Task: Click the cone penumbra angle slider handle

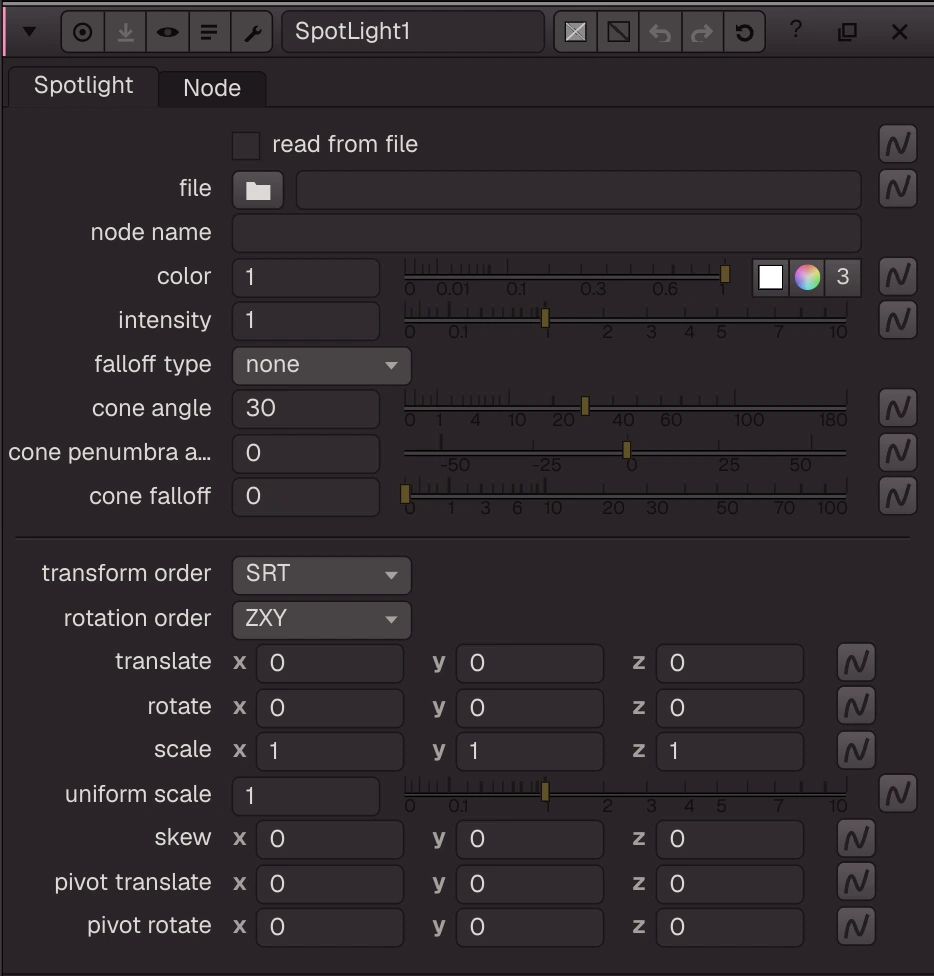Action: click(x=627, y=449)
